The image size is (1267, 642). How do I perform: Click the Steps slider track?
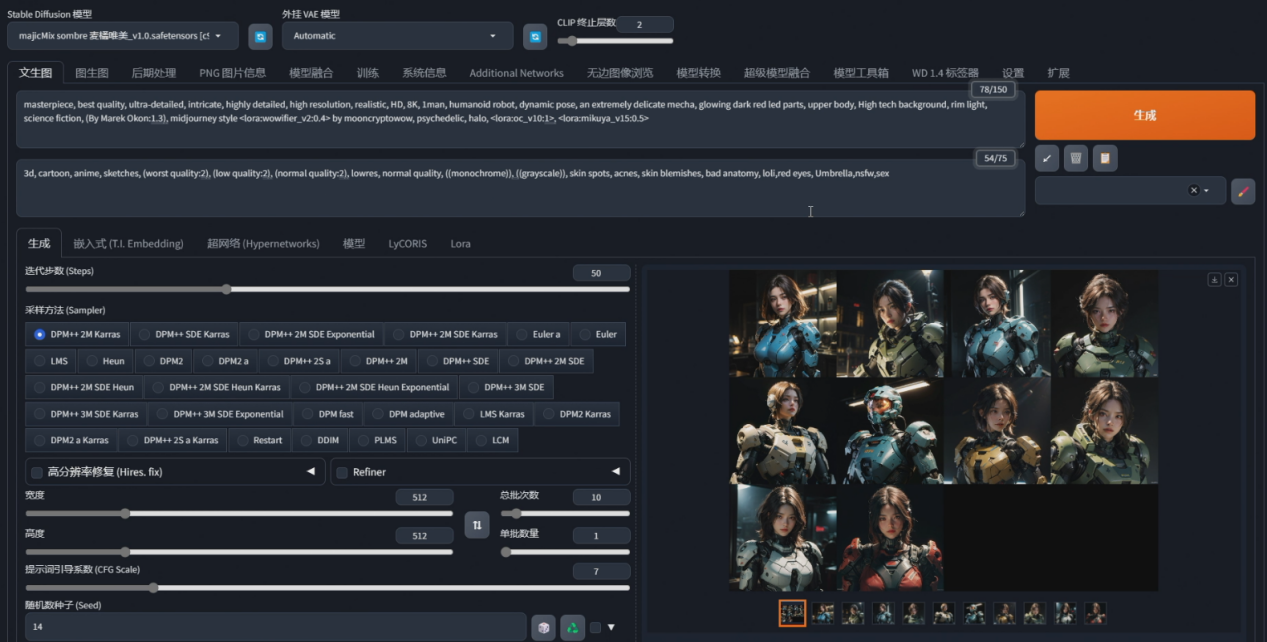tap(327, 289)
